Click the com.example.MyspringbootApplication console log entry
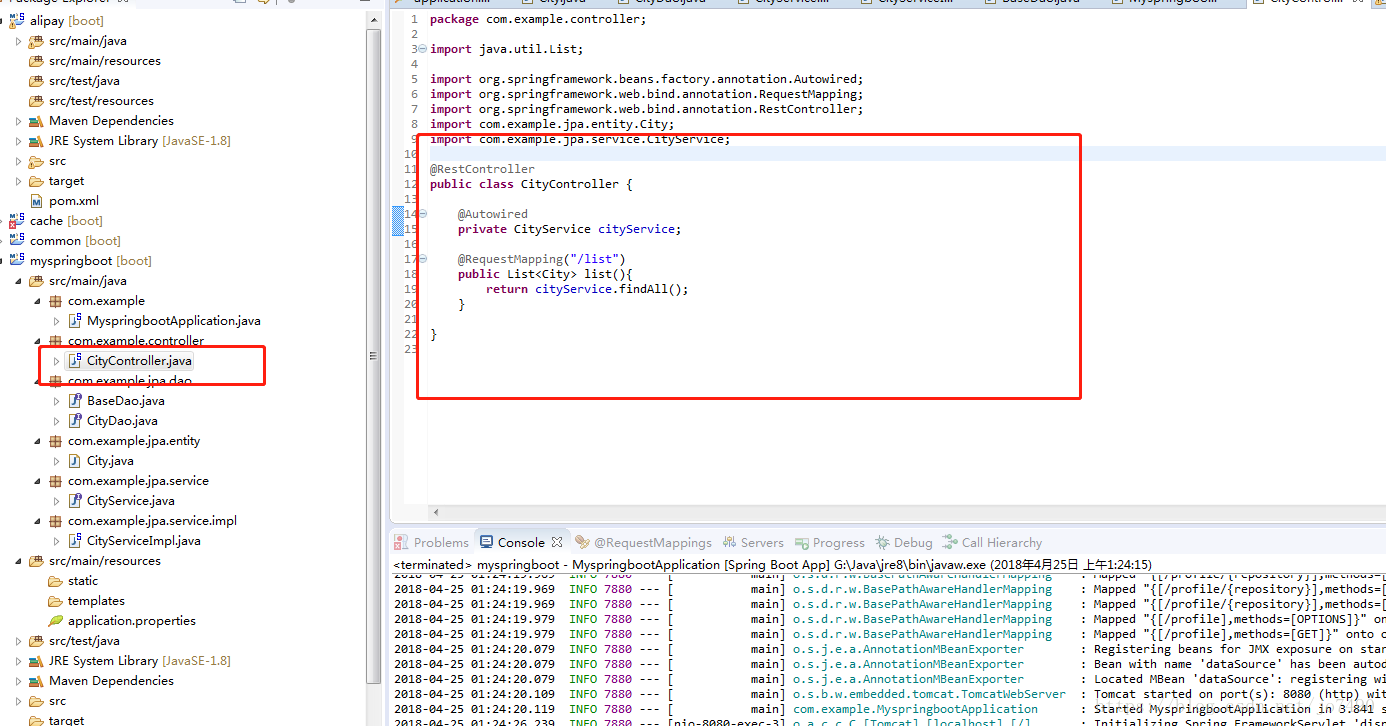Image resolution: width=1386 pixels, height=726 pixels. click(x=889, y=709)
